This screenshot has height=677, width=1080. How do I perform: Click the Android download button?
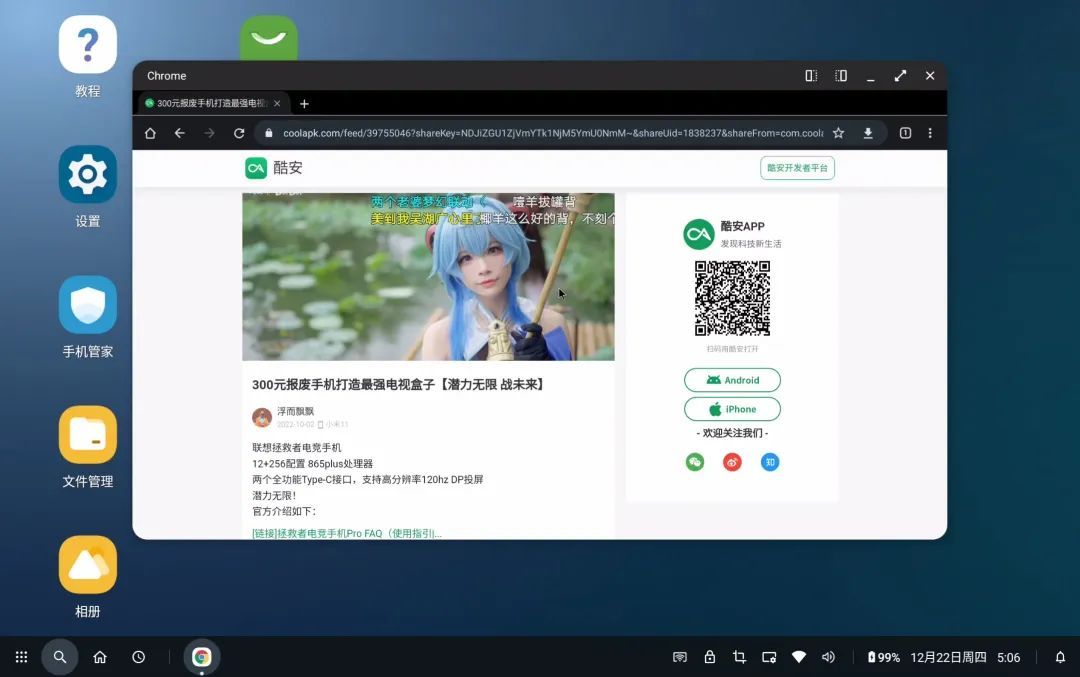[732, 380]
